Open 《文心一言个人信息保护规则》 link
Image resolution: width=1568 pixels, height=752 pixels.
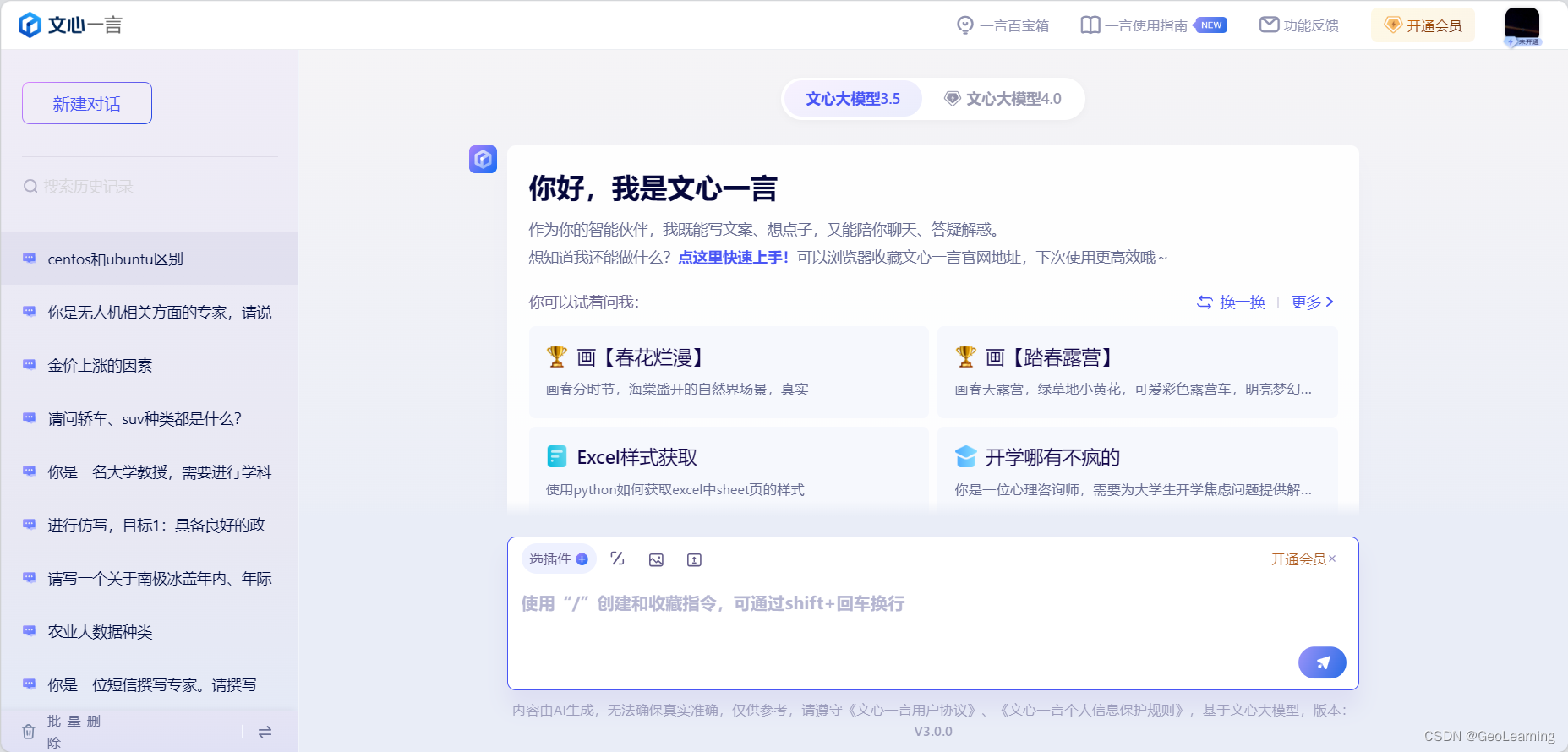pos(1094,711)
